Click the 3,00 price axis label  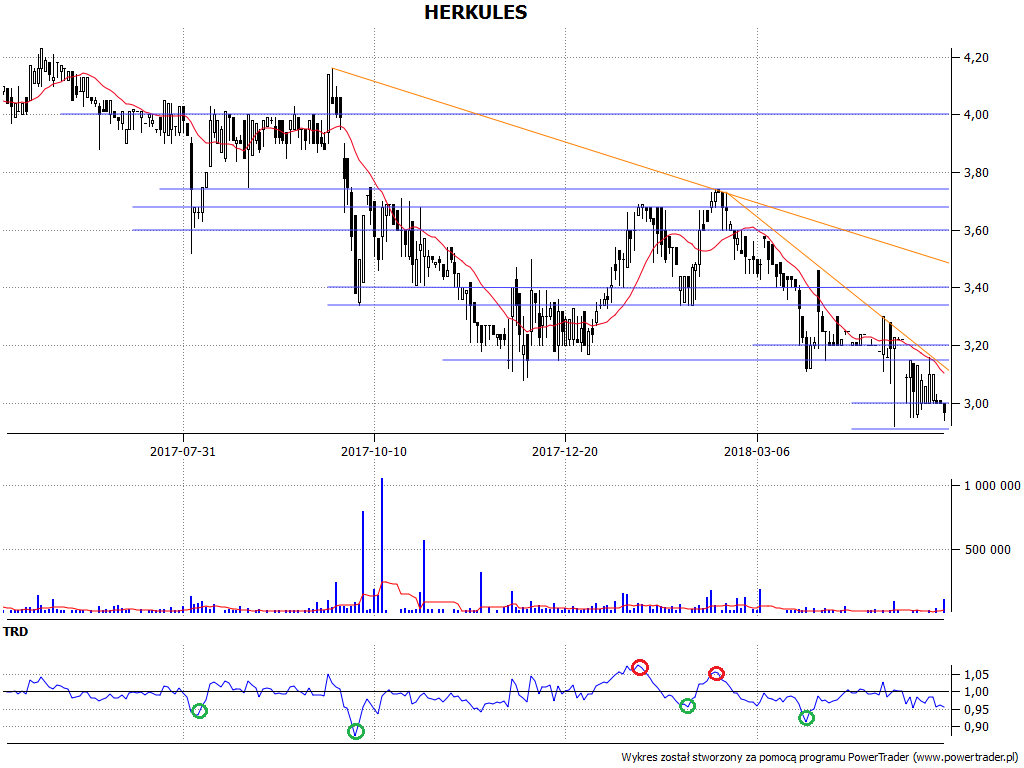(976, 404)
